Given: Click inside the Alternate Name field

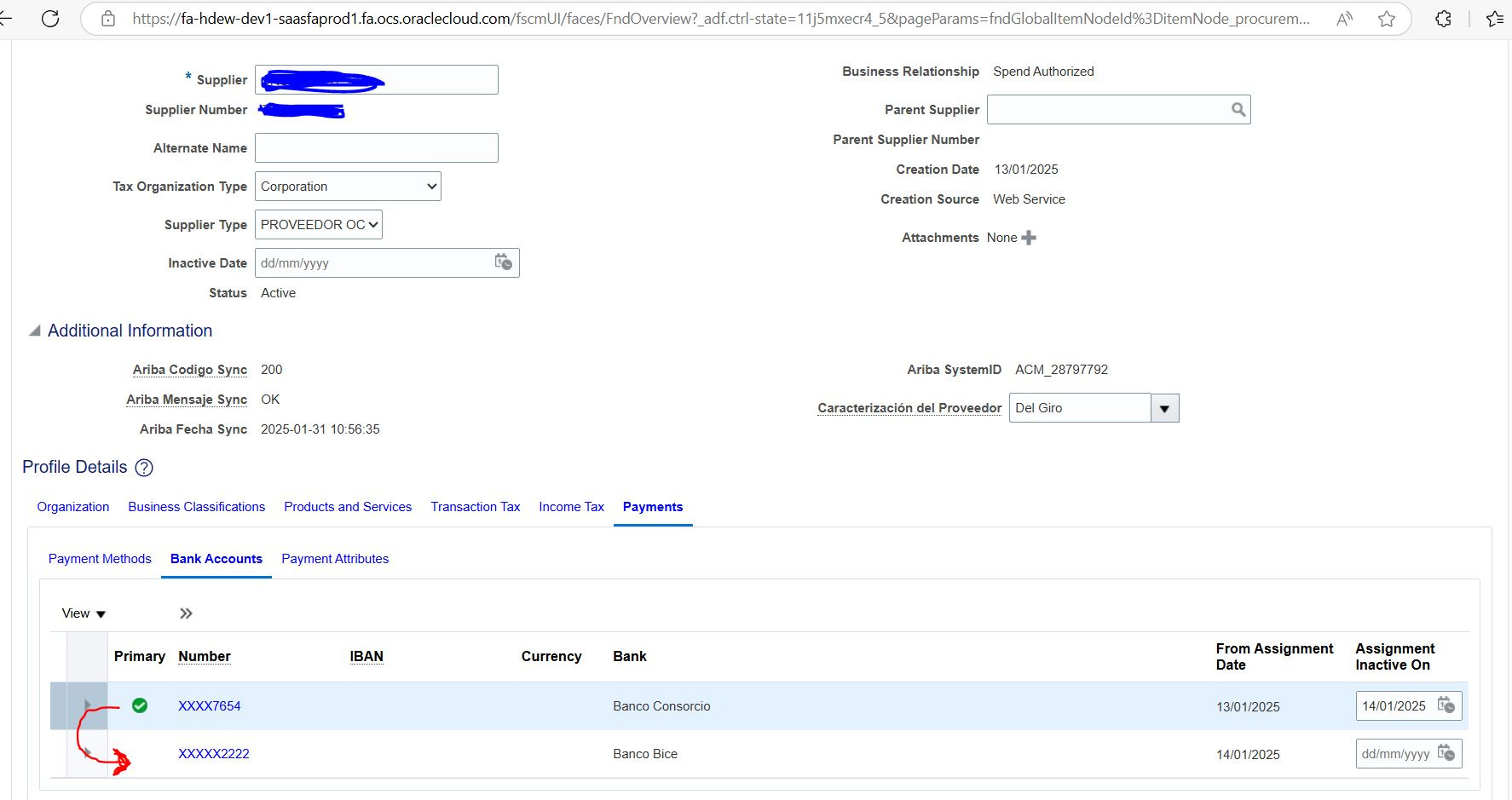Looking at the screenshot, I should tap(376, 147).
